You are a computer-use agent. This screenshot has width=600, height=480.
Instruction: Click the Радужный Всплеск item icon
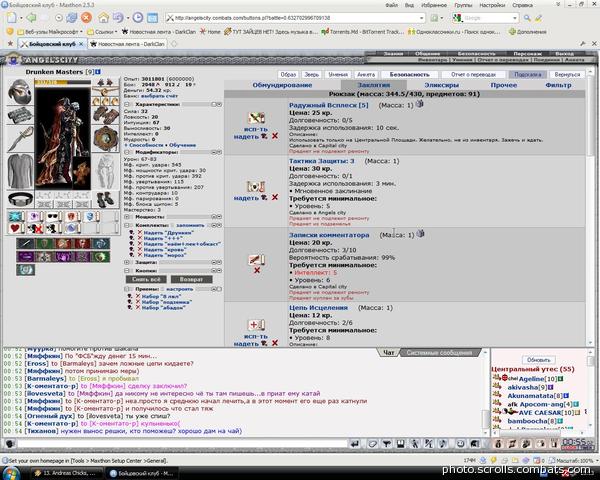[x=256, y=118]
